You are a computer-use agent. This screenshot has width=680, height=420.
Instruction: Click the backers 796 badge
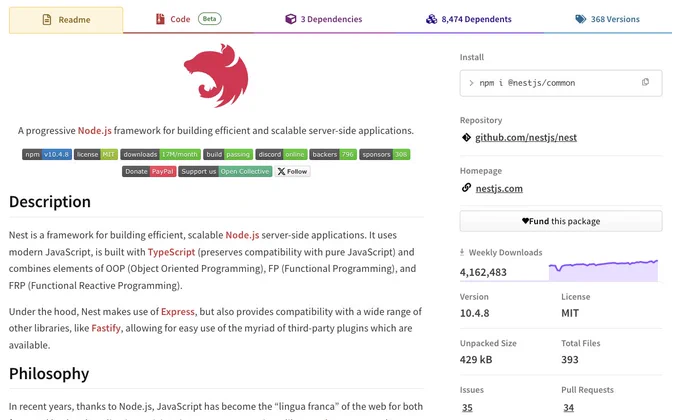[333, 154]
